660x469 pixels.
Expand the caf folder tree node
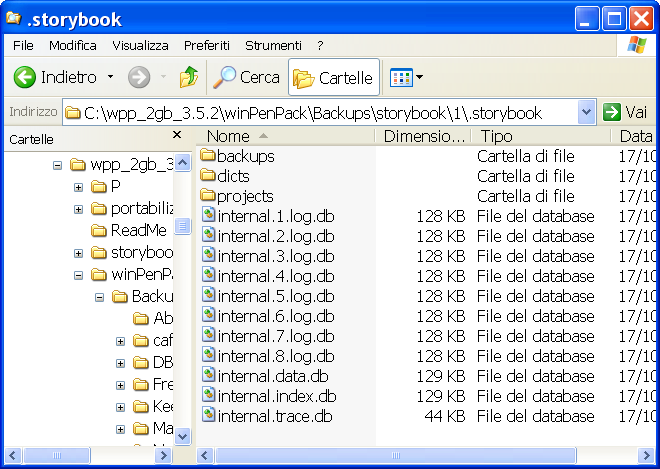pyautogui.click(x=120, y=341)
